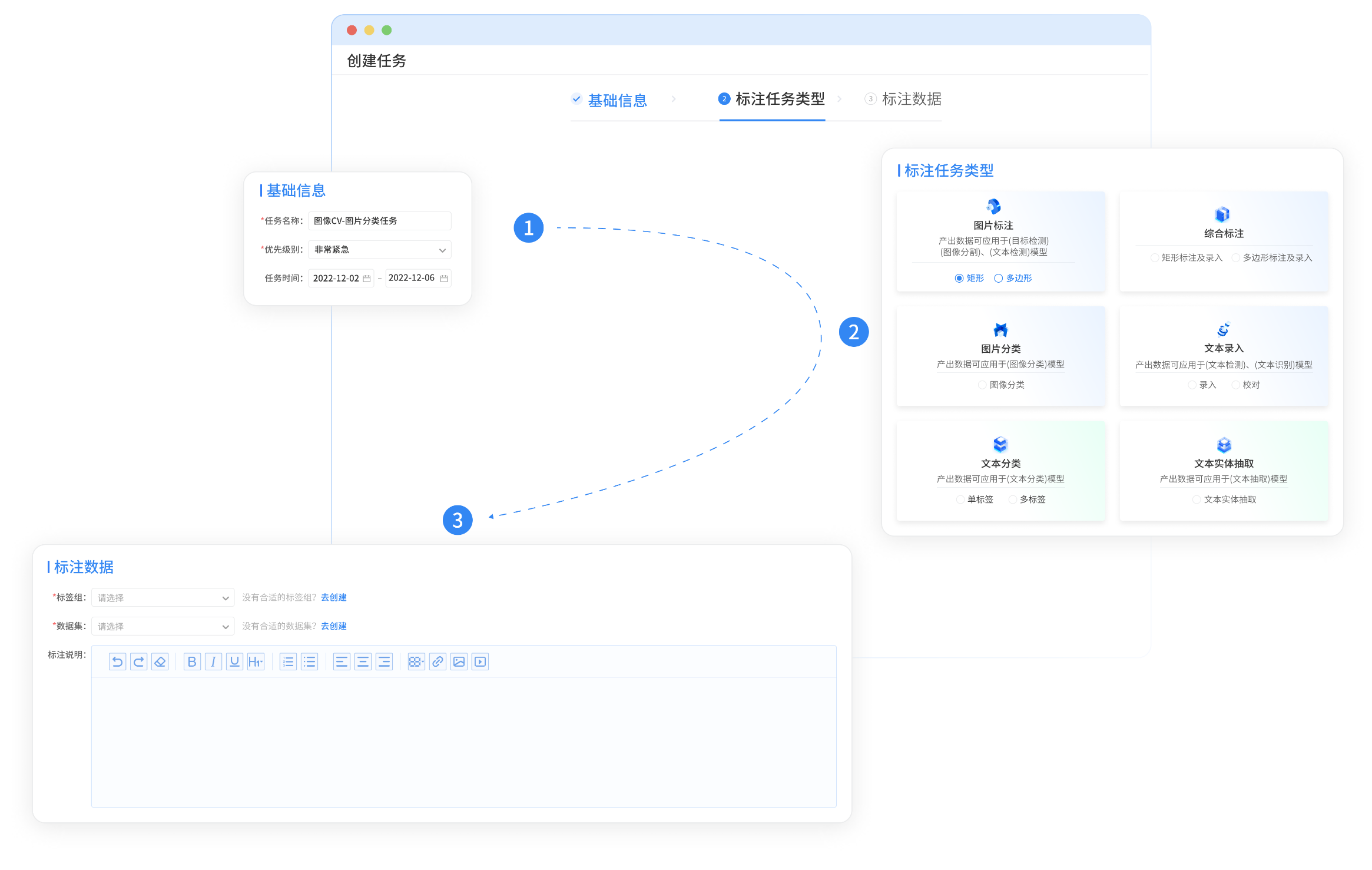Insert a video into the editor
The width and height of the screenshot is (1372, 870).
pyautogui.click(x=480, y=662)
